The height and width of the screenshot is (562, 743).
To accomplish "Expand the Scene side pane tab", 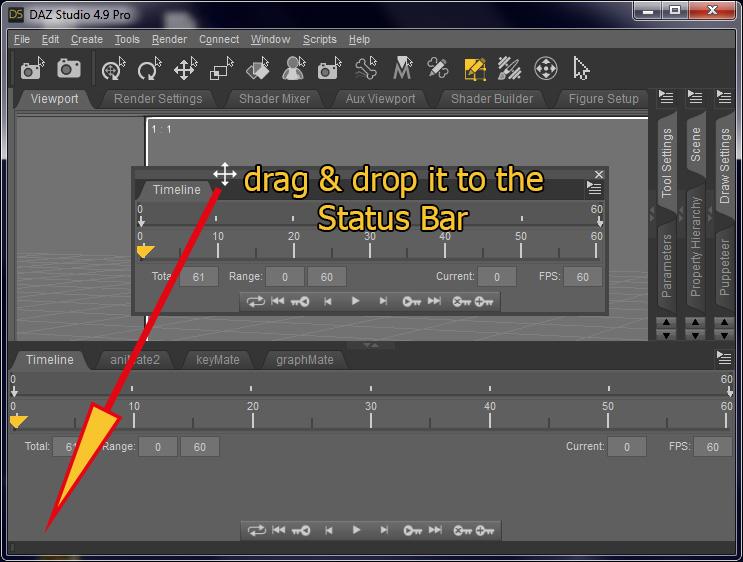I will click(x=695, y=144).
